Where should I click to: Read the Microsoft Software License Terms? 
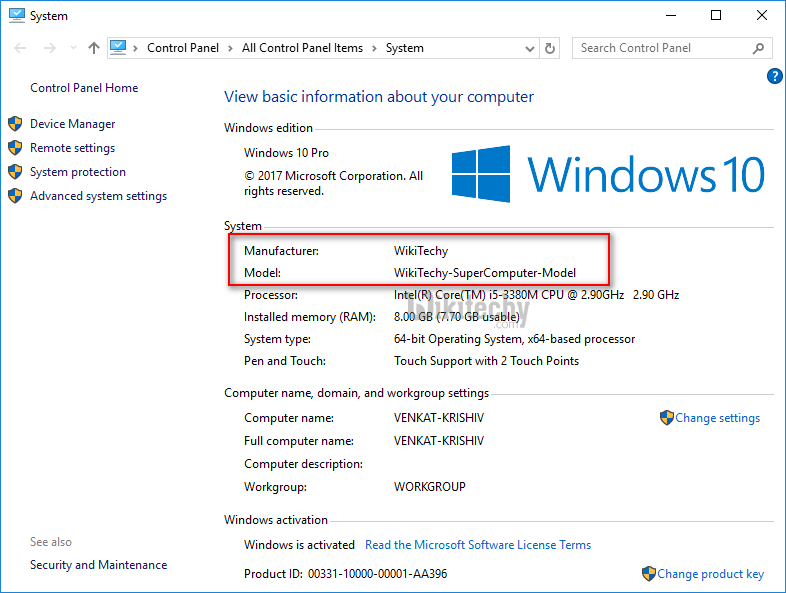coord(478,545)
